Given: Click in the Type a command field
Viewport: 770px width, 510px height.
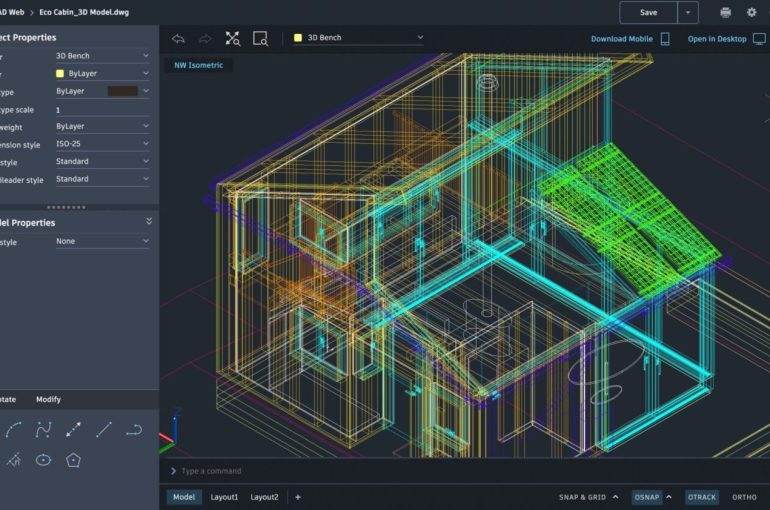Looking at the screenshot, I should pos(400,471).
